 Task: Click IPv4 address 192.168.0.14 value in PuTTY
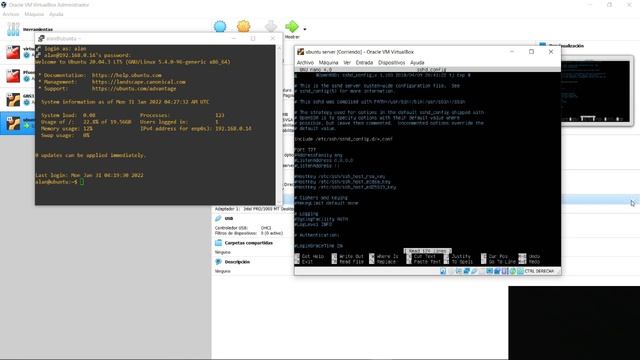233,128
